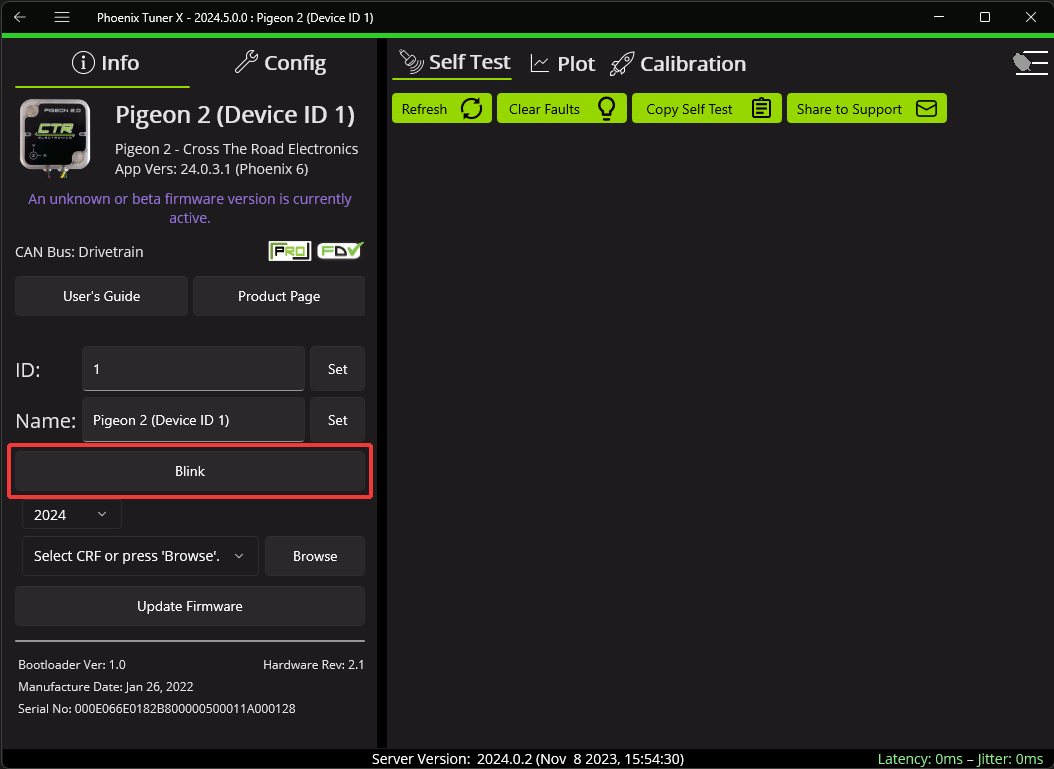This screenshot has width=1054, height=769.
Task: Open the hamburger menu
Action: click(62, 17)
